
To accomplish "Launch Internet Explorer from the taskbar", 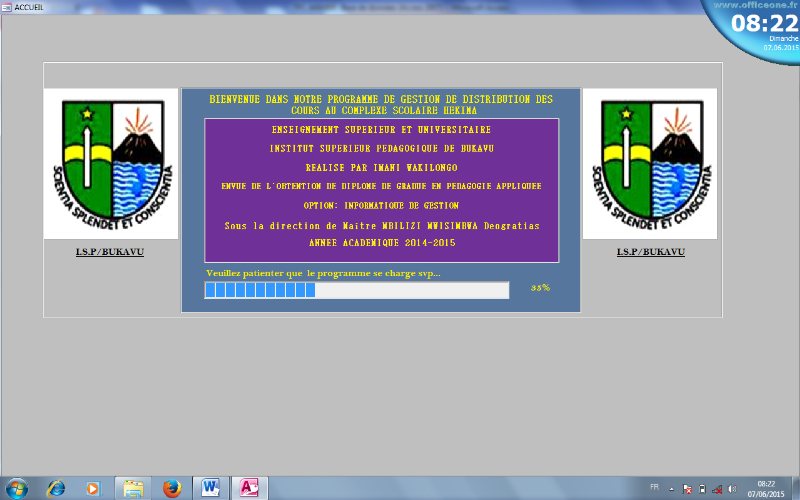I will [56, 488].
